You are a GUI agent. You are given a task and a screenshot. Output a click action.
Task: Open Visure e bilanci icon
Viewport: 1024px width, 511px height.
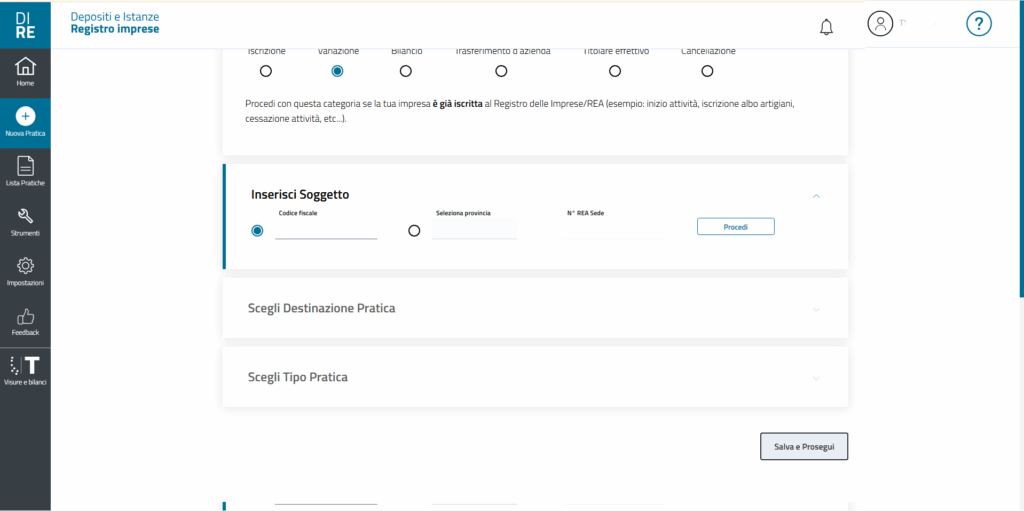[x=25, y=365]
